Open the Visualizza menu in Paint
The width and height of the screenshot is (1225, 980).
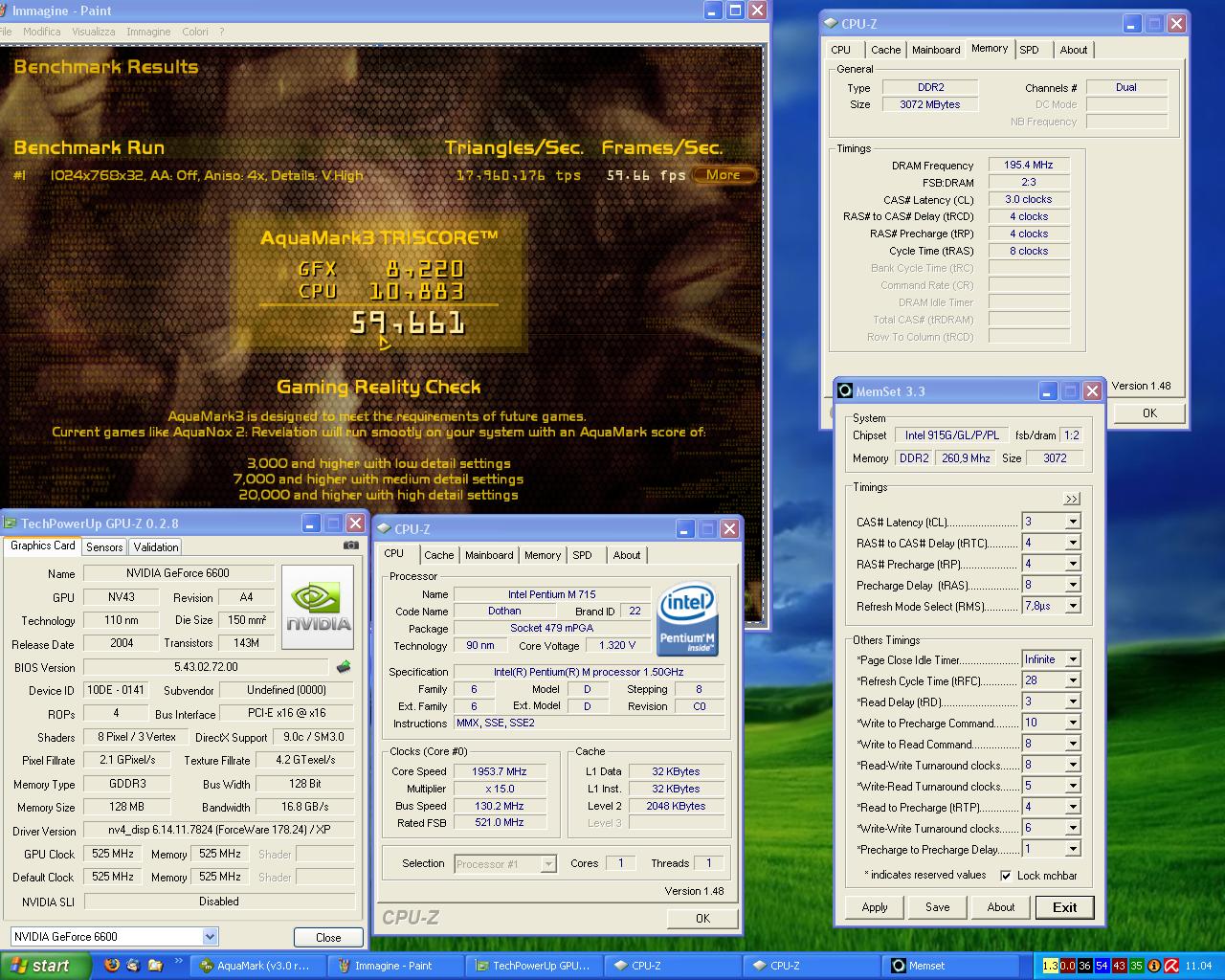click(94, 32)
